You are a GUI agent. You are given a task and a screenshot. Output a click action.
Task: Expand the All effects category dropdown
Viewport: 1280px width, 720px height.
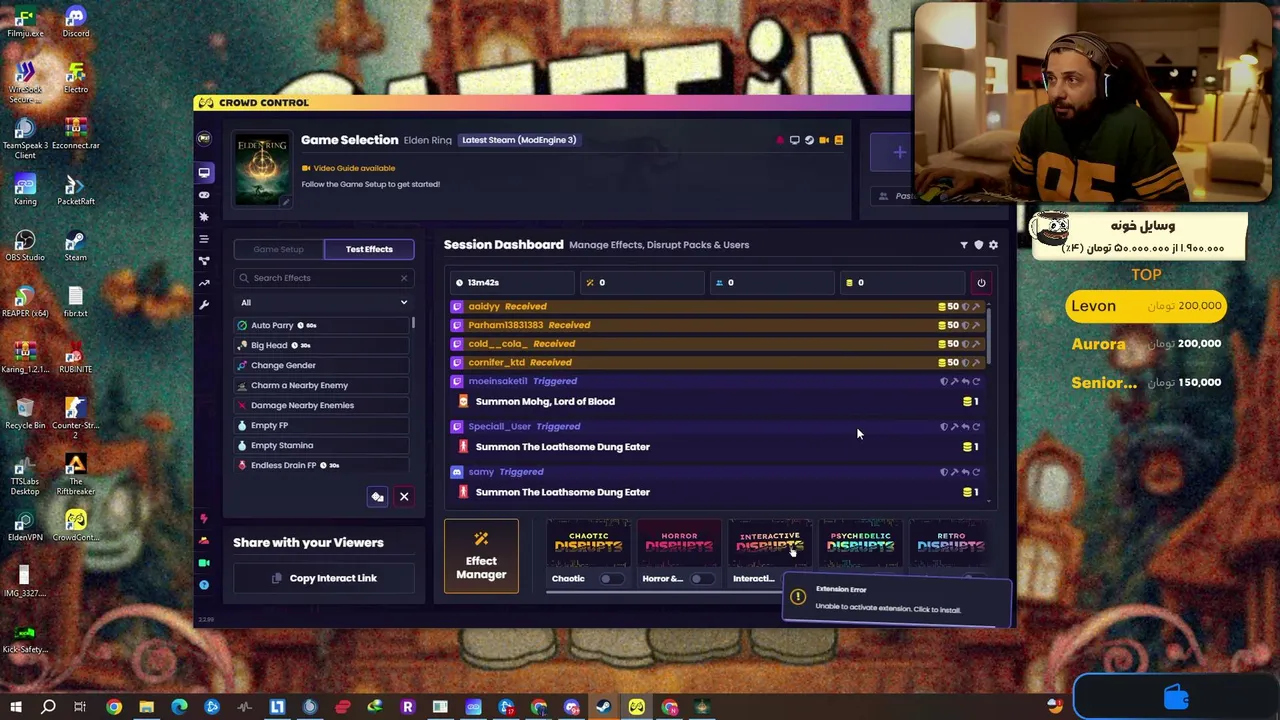[x=323, y=303]
